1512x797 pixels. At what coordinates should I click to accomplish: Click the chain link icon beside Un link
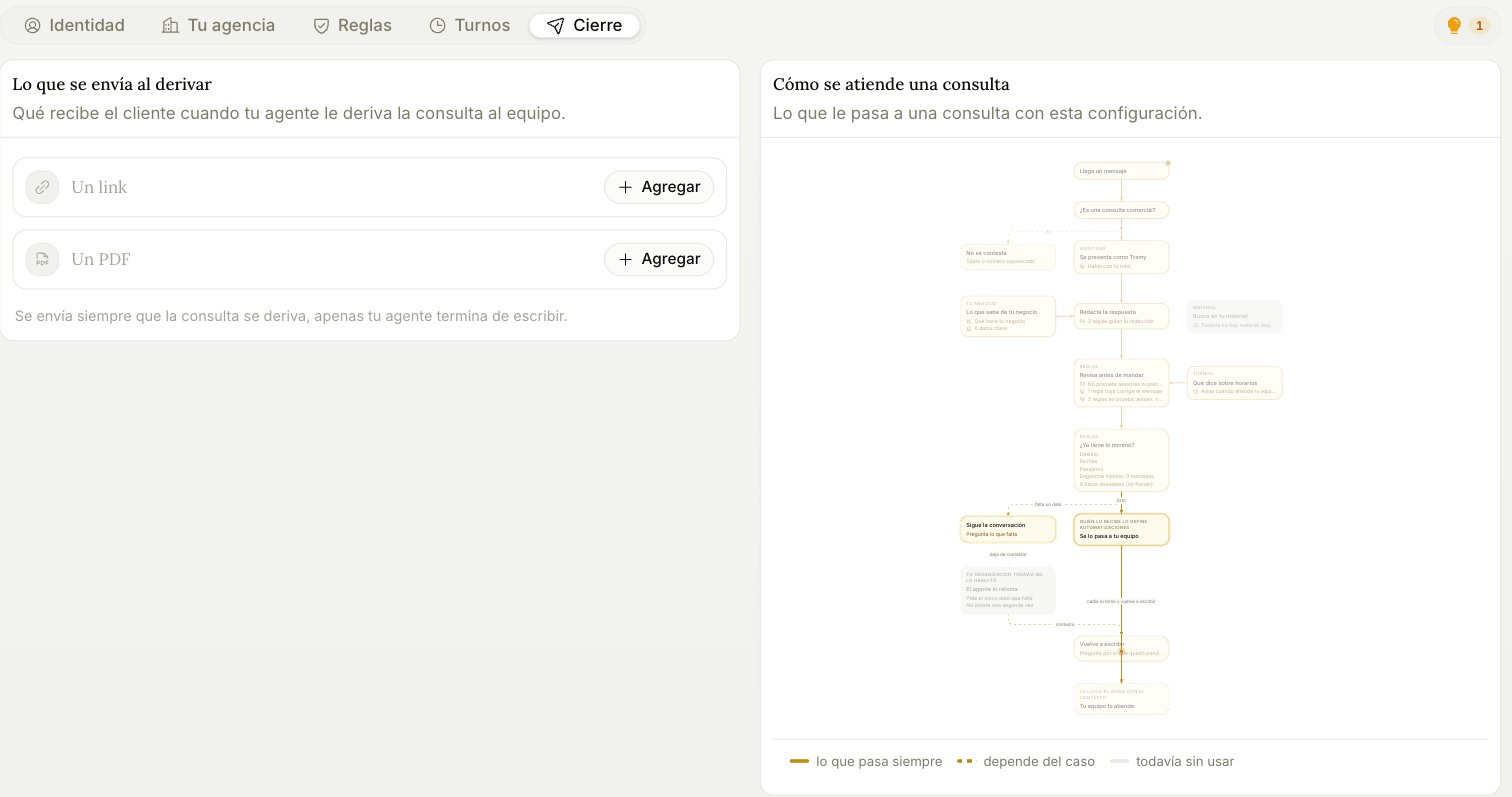pos(42,187)
